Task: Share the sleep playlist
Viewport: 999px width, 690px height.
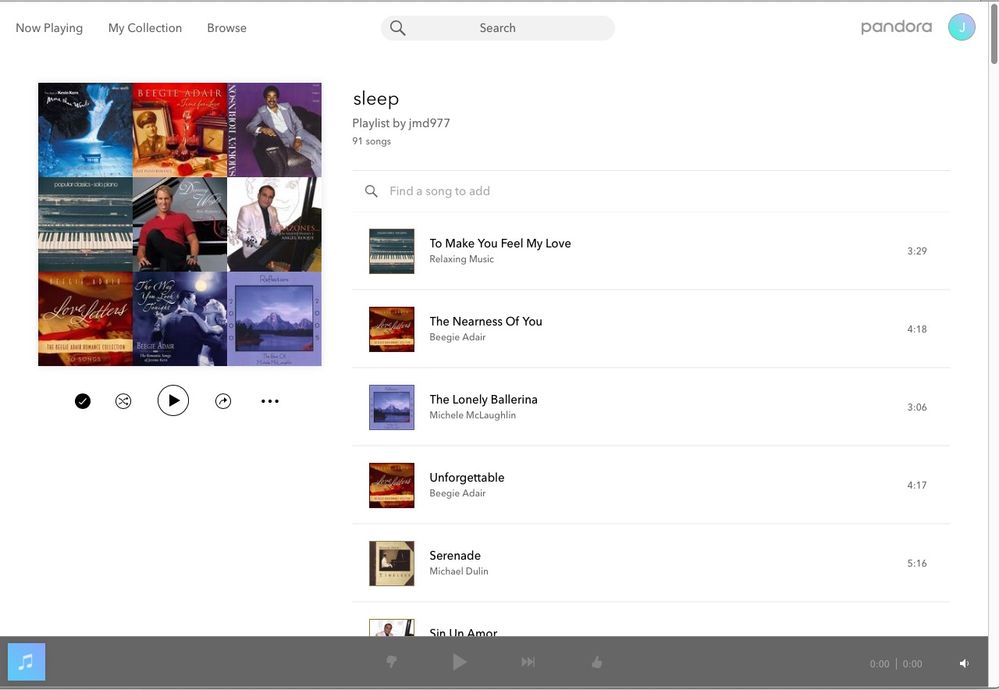Action: [223, 401]
